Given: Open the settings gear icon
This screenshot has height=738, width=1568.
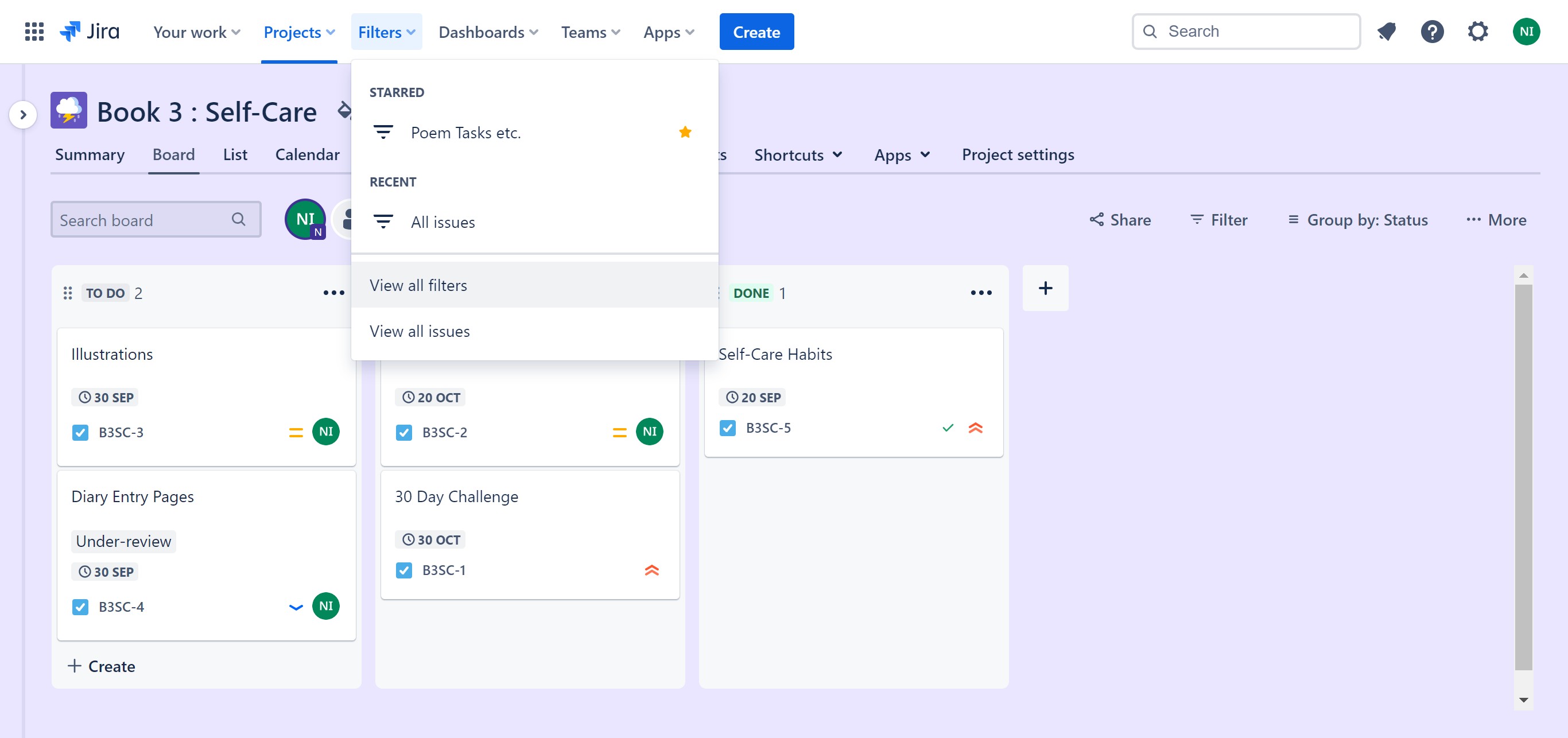Looking at the screenshot, I should point(1477,32).
